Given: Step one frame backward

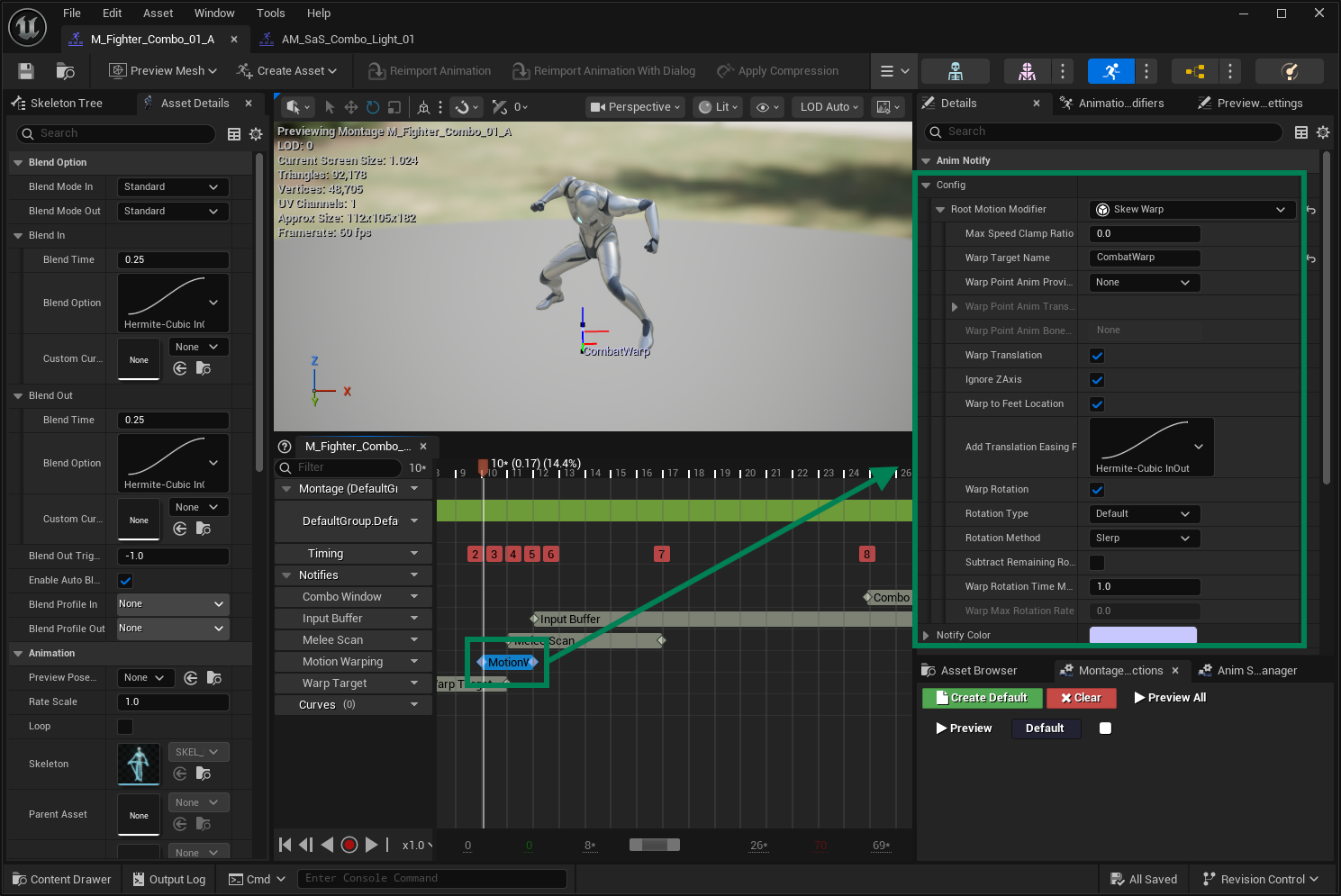Looking at the screenshot, I should (306, 845).
